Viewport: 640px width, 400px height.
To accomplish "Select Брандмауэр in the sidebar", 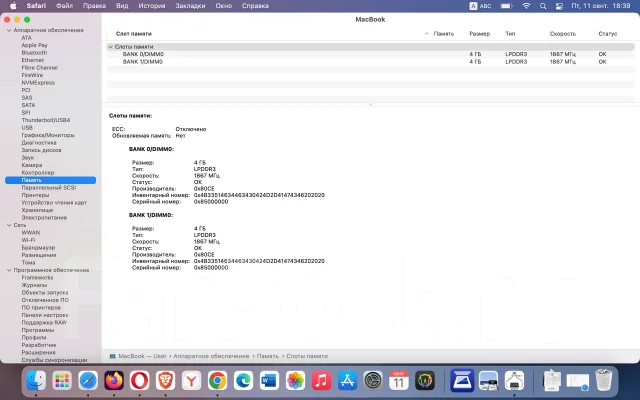I will click(x=38, y=248).
